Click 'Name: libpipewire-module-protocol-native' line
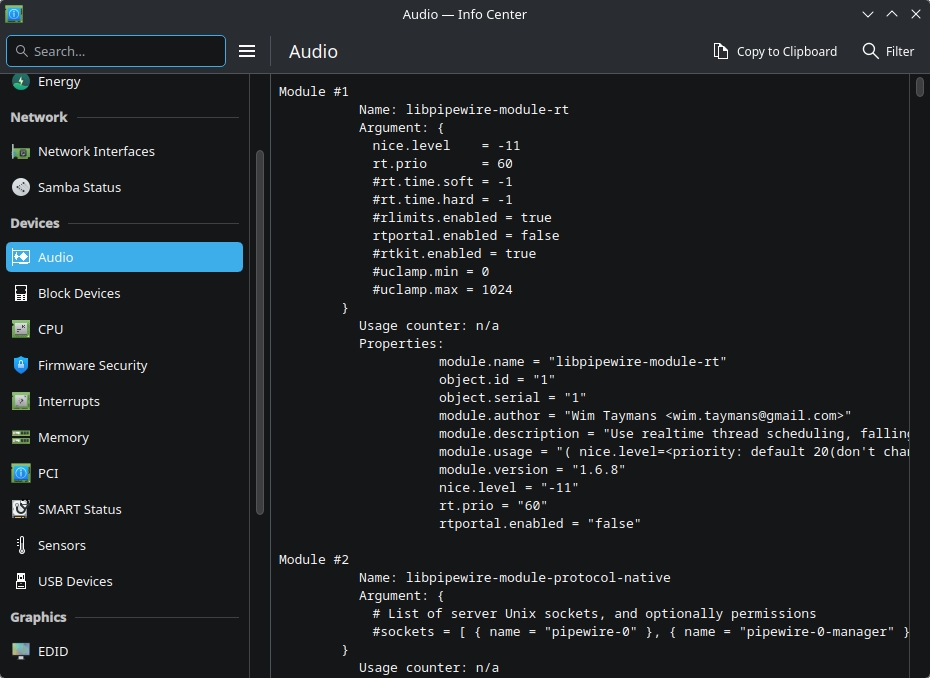This screenshot has height=678, width=930. click(515, 577)
